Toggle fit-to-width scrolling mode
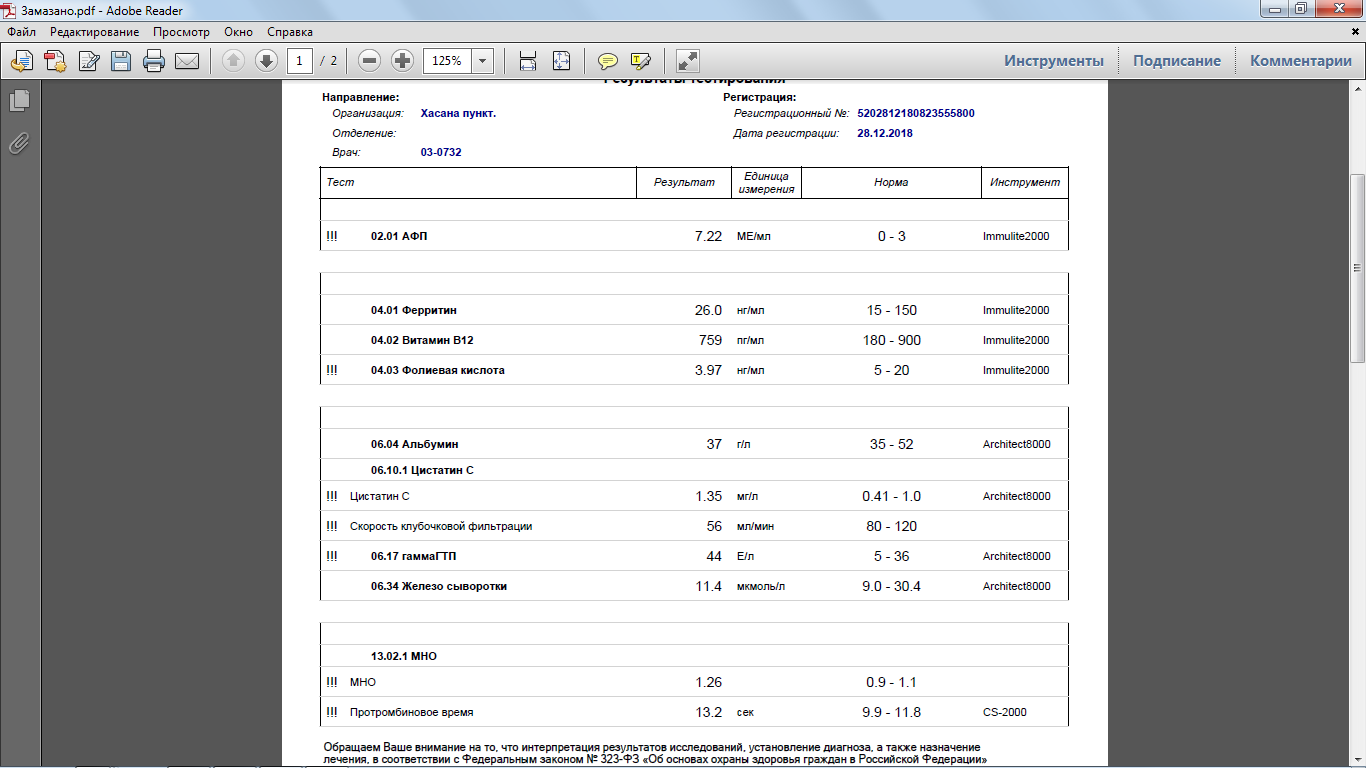The width and height of the screenshot is (1366, 768). click(528, 61)
